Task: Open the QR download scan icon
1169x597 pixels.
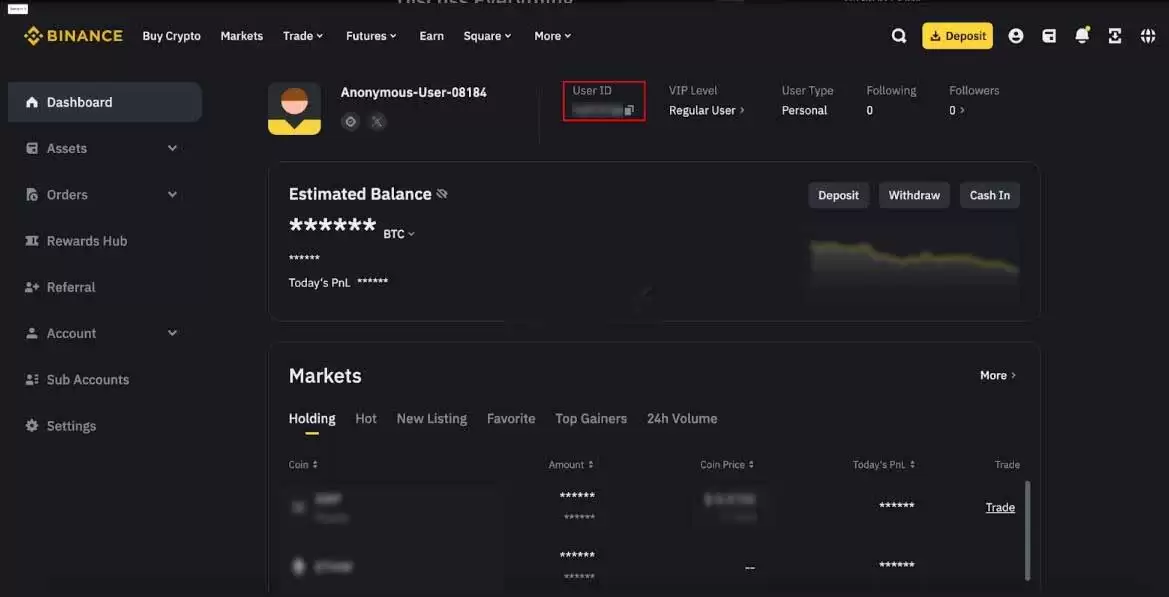Action: (1115, 36)
